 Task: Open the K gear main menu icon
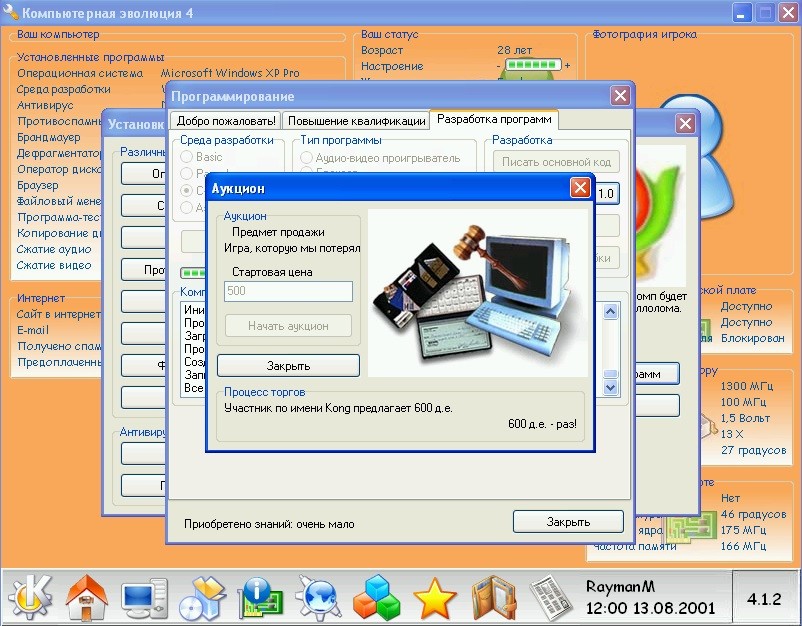point(30,596)
